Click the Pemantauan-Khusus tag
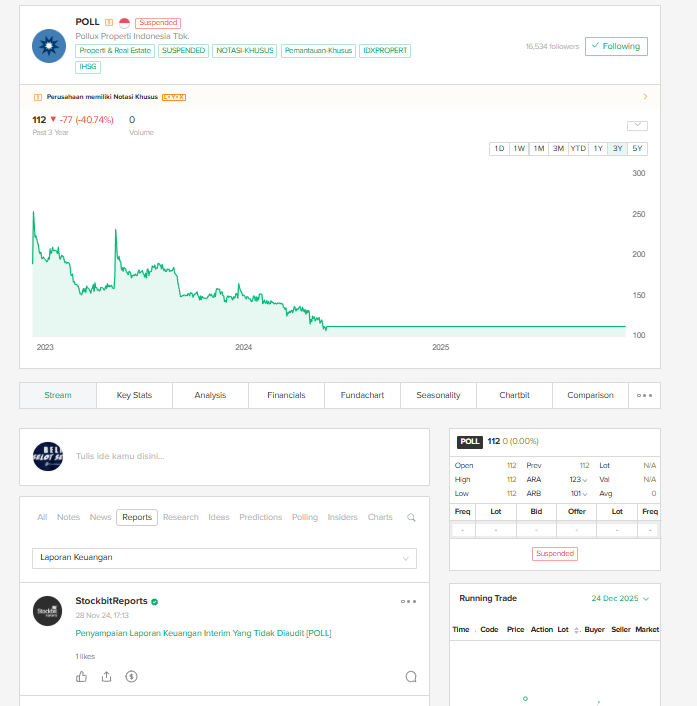Image resolution: width=697 pixels, height=706 pixels. (x=318, y=50)
